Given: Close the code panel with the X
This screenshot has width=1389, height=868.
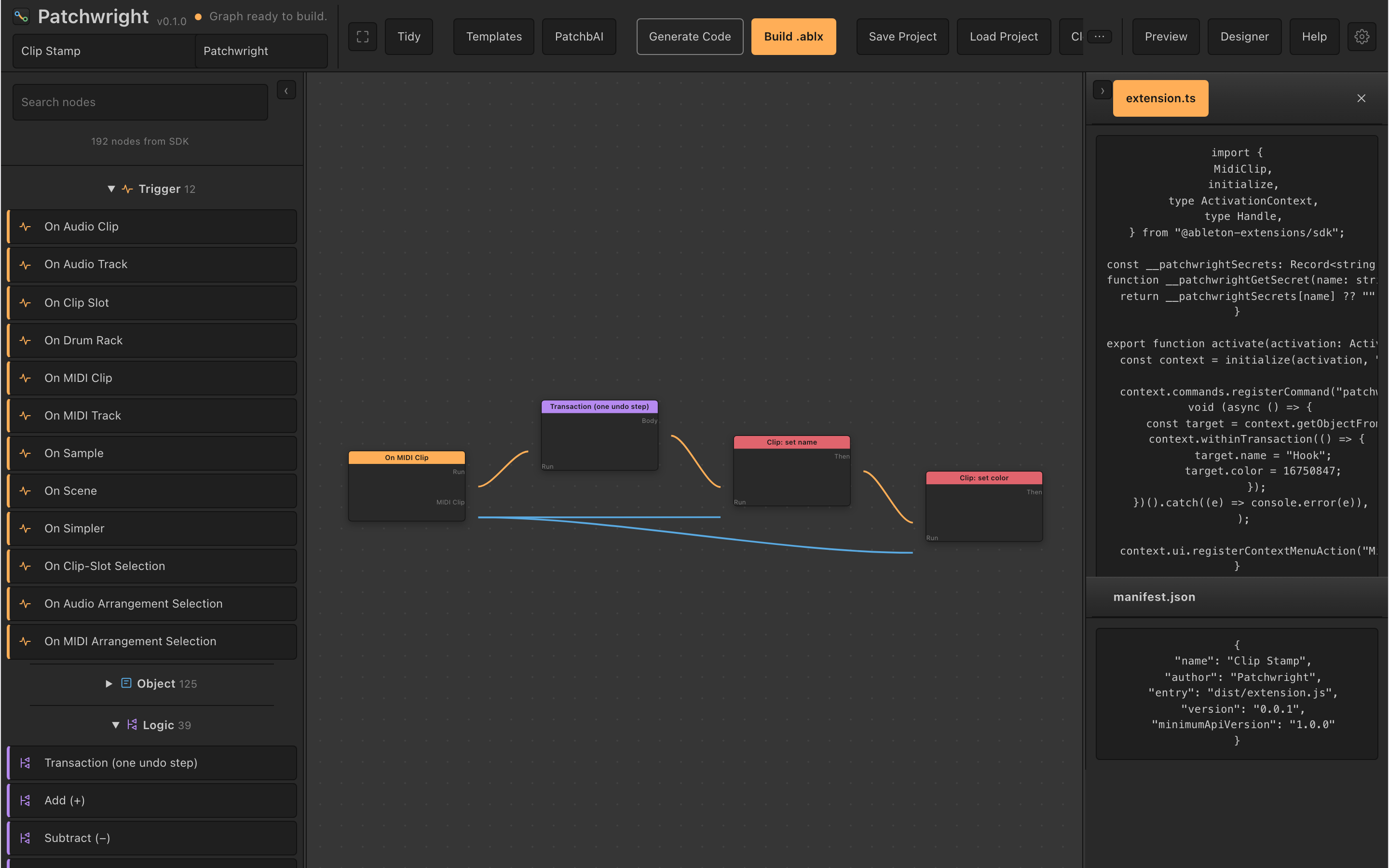Looking at the screenshot, I should coord(1361,98).
